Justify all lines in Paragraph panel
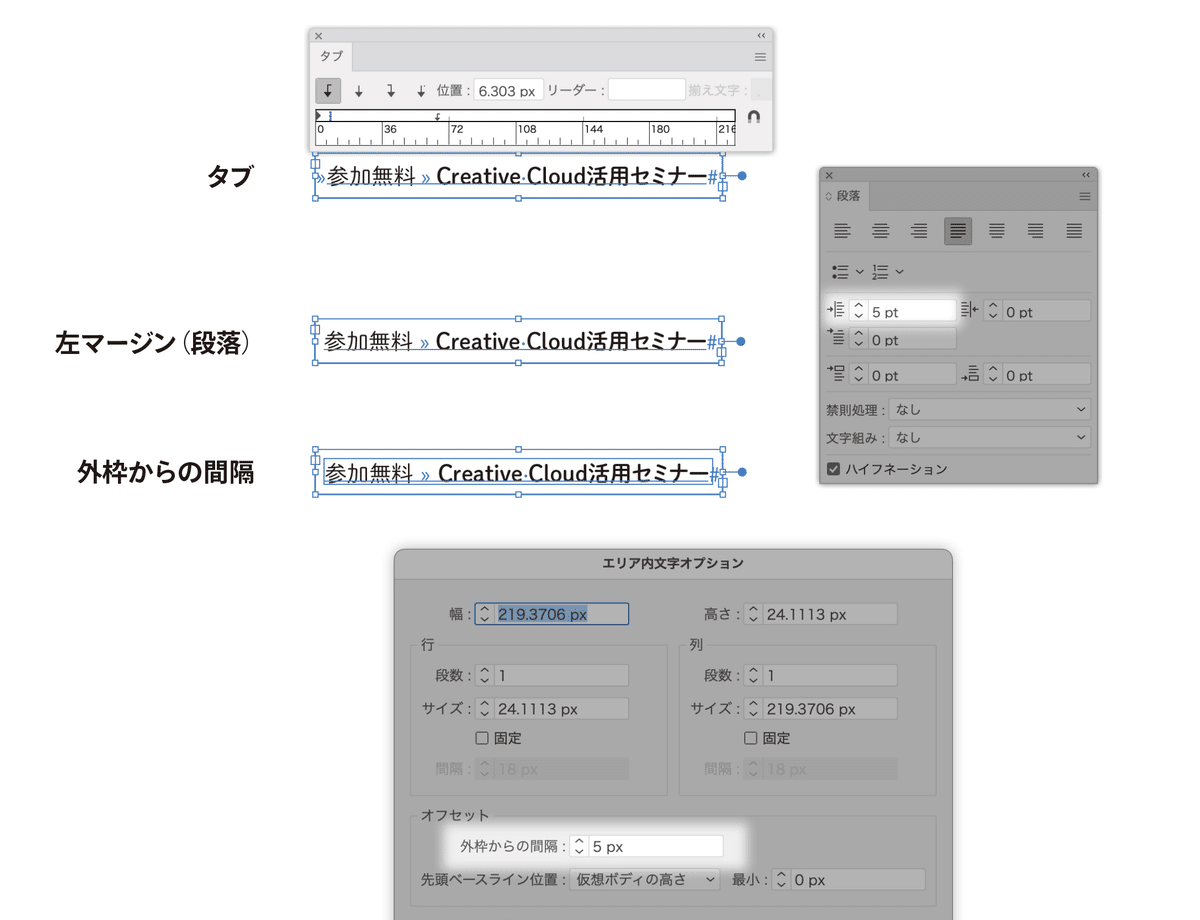Viewport: 1200px width, 920px height. [1074, 232]
